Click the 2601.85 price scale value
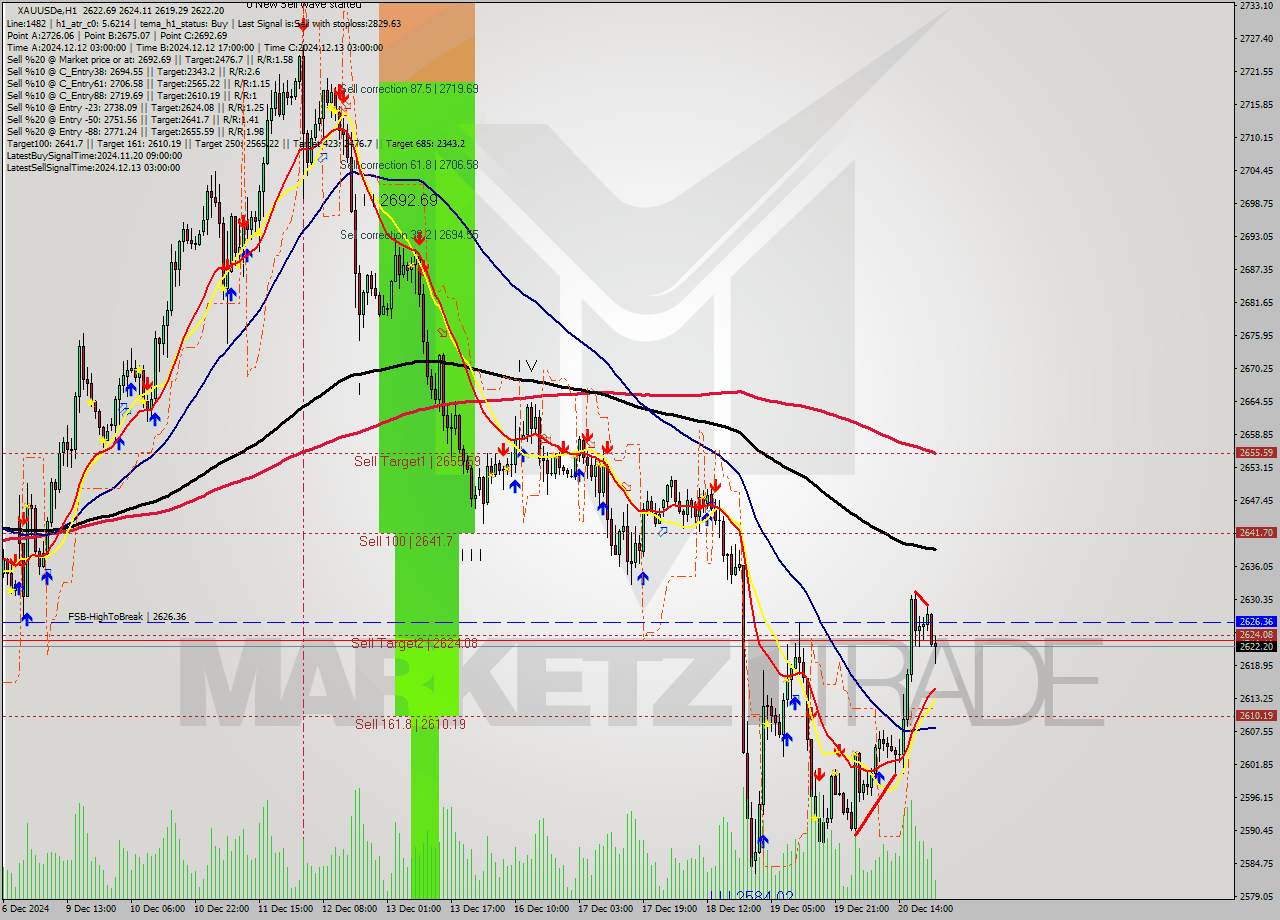This screenshot has height=920, width=1280. 1256,765
